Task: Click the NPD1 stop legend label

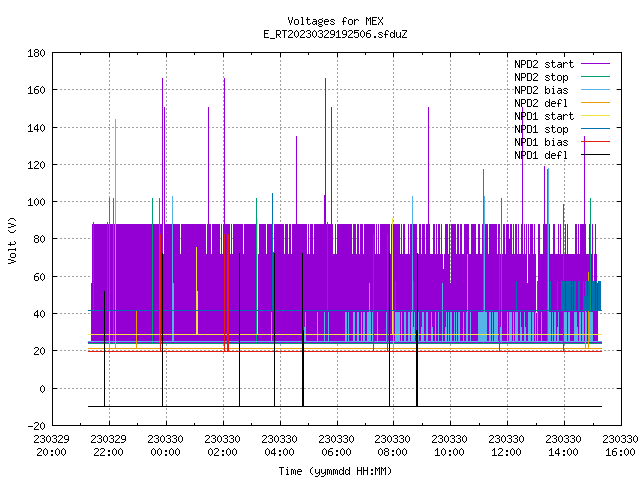Action: (541, 129)
